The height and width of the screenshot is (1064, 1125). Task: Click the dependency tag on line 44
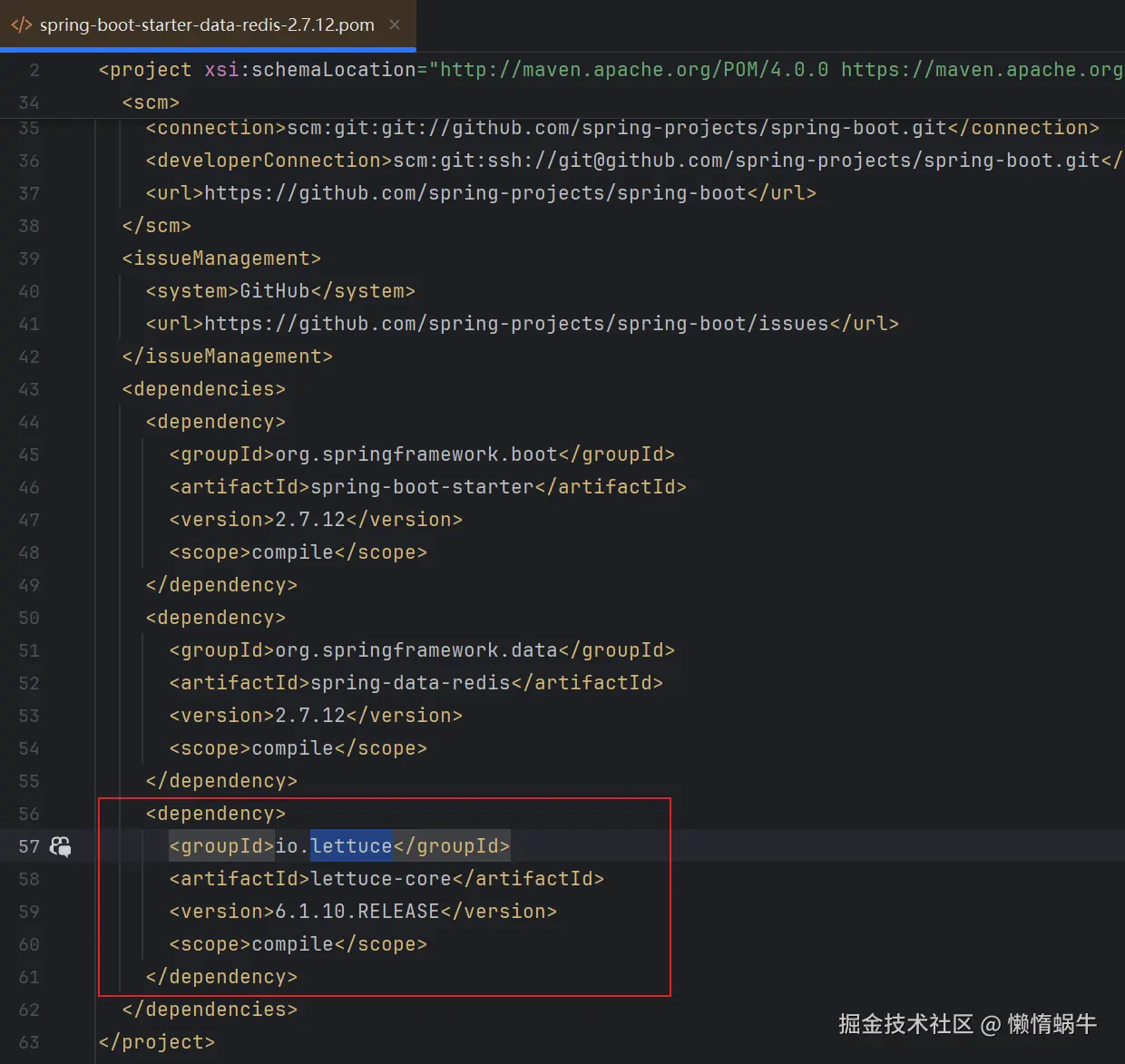pyautogui.click(x=216, y=422)
